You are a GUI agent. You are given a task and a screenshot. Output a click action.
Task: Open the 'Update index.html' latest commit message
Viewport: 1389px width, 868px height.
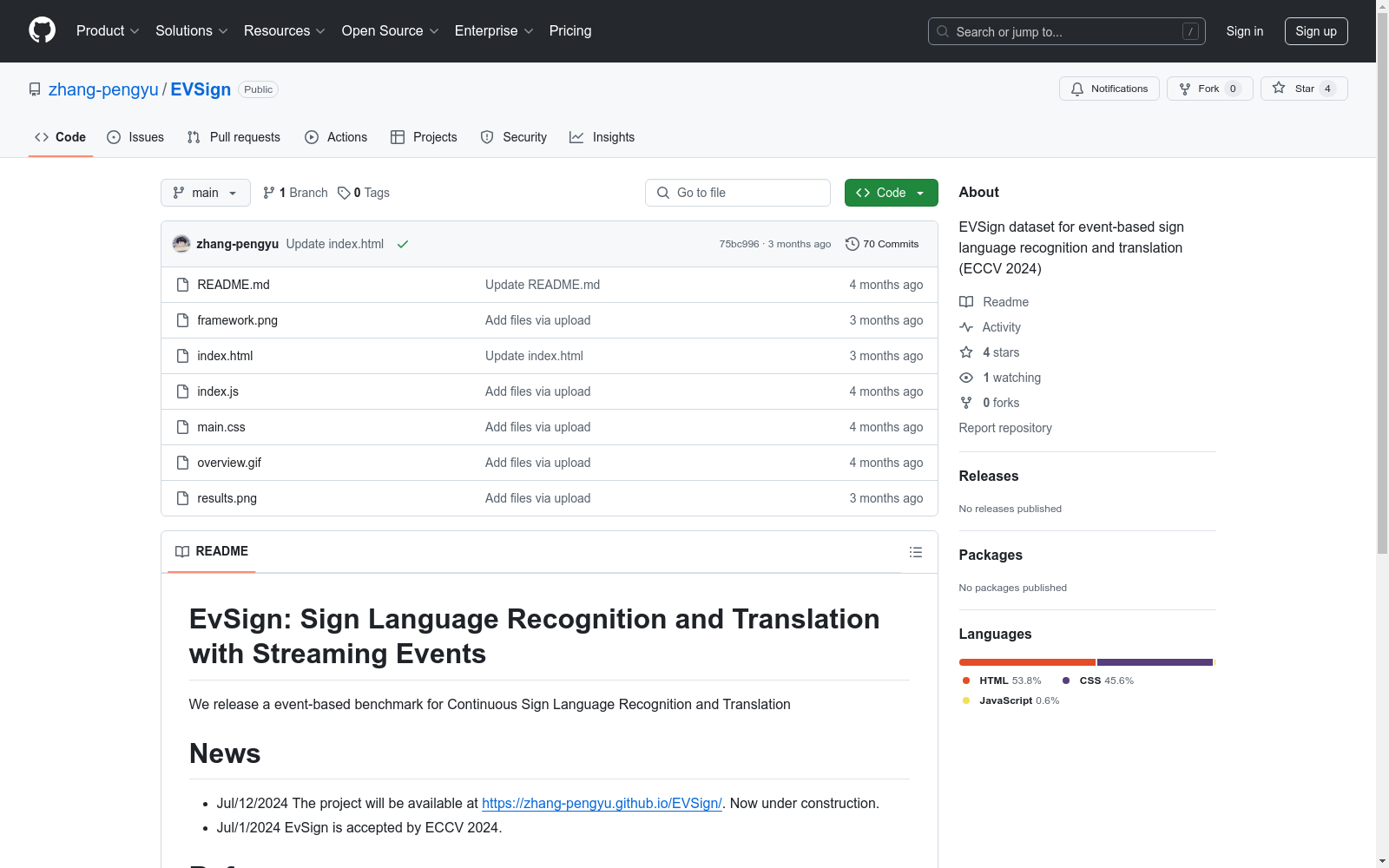click(335, 244)
